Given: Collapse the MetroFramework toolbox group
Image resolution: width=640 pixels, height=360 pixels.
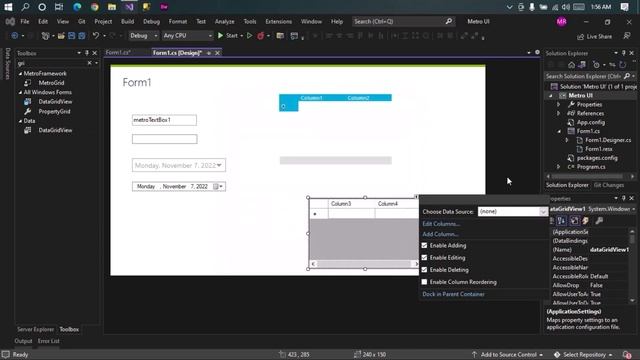Looking at the screenshot, I should click(20, 74).
